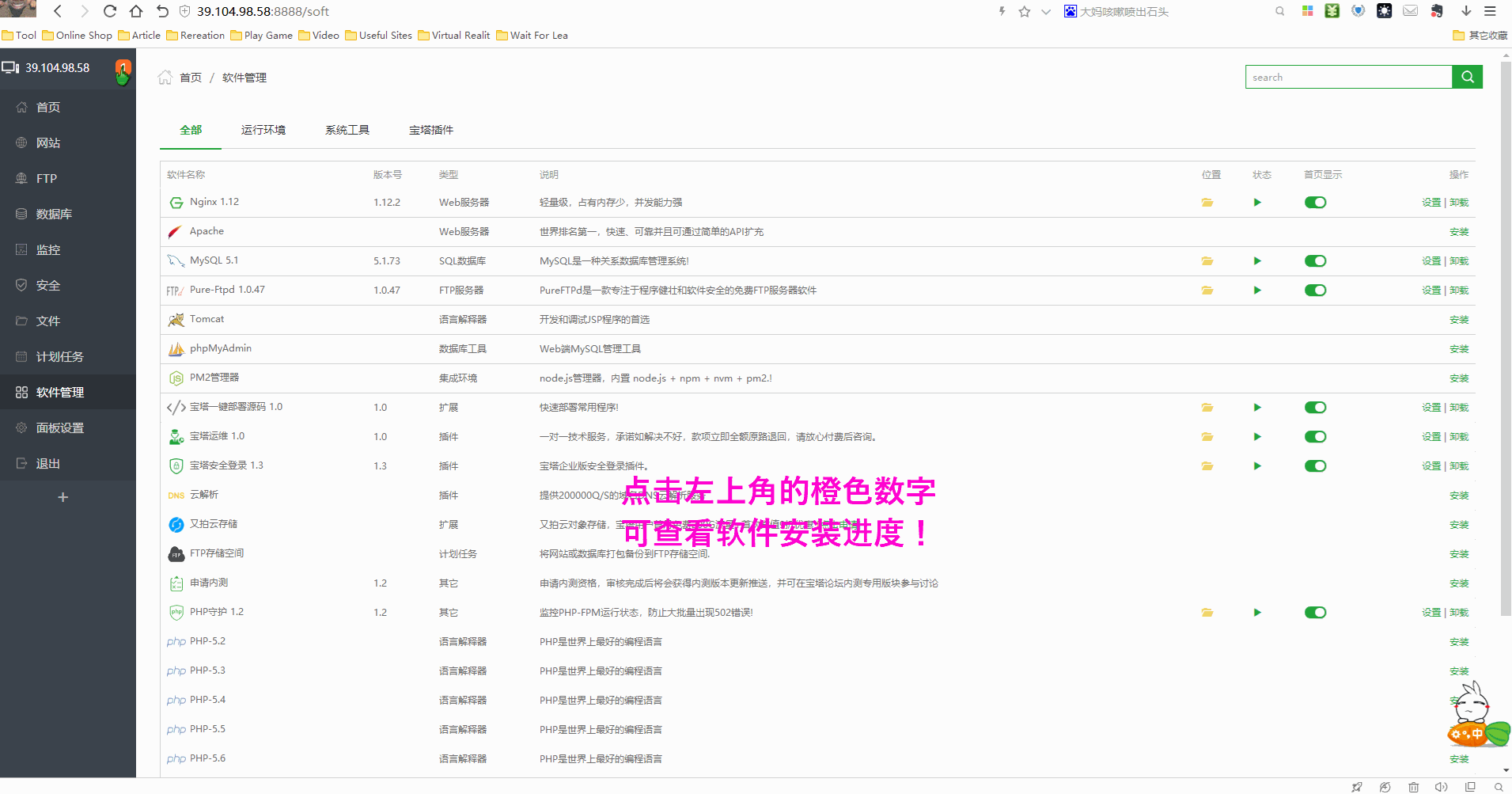Click the Tomcat logo icon
The height and width of the screenshot is (794, 1512).
click(176, 320)
